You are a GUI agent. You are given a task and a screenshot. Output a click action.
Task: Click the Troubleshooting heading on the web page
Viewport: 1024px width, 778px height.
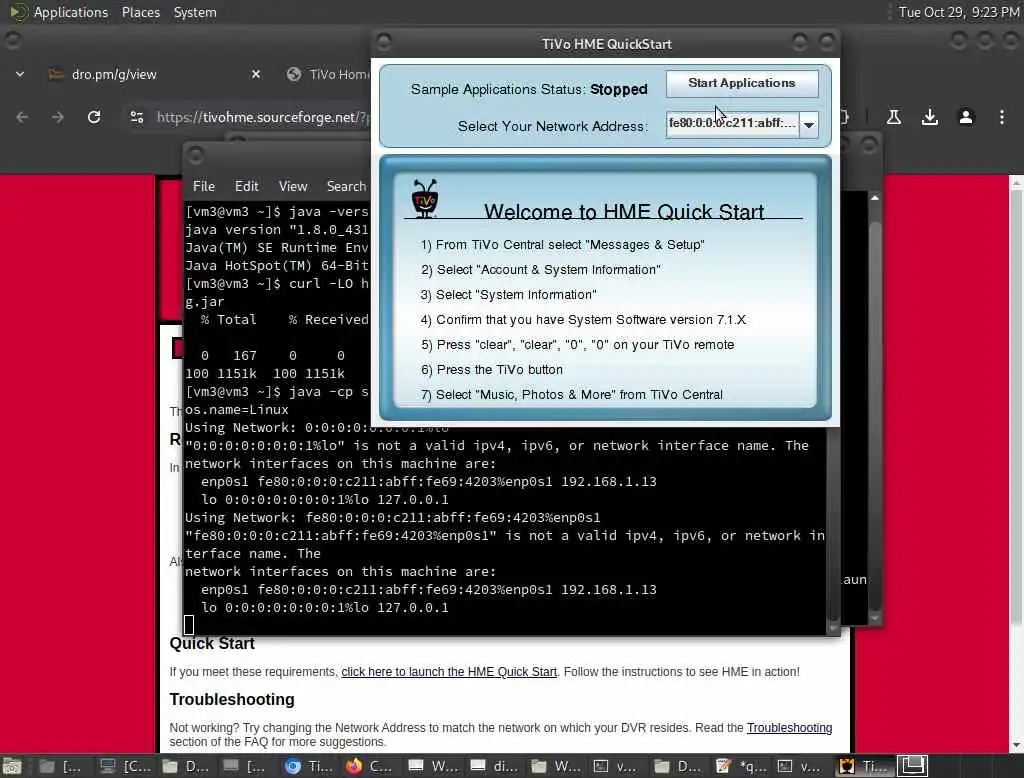click(x=232, y=700)
